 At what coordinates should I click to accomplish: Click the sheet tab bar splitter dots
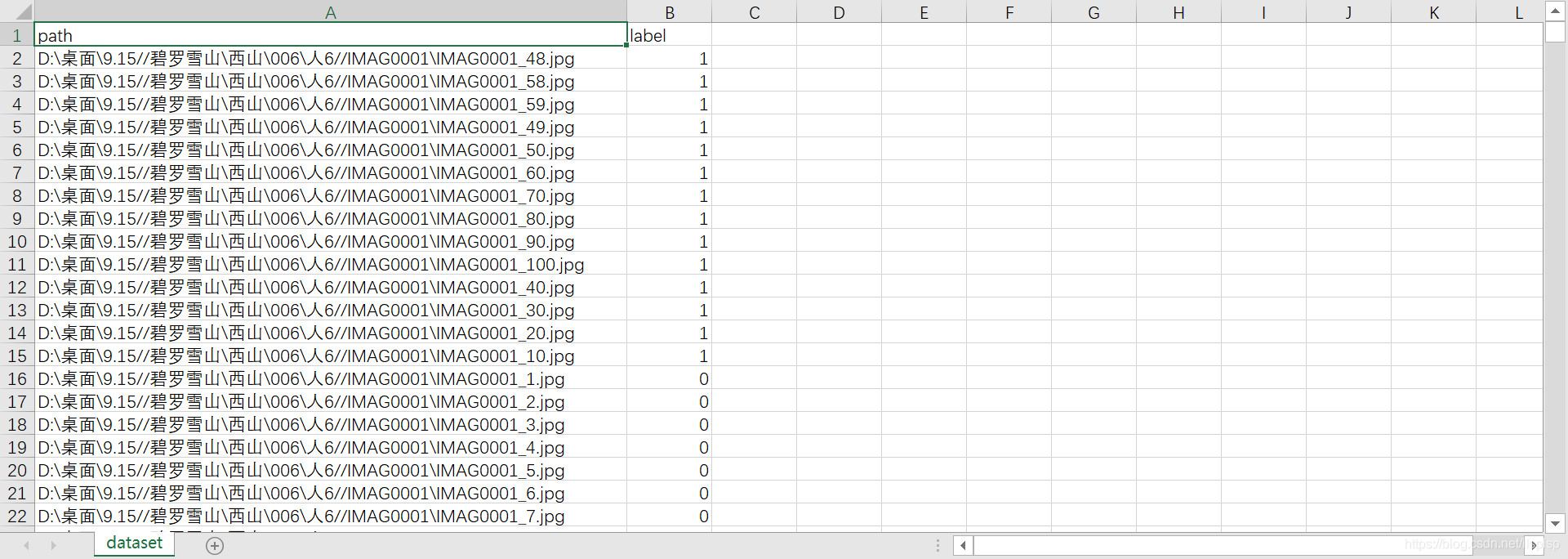(938, 545)
